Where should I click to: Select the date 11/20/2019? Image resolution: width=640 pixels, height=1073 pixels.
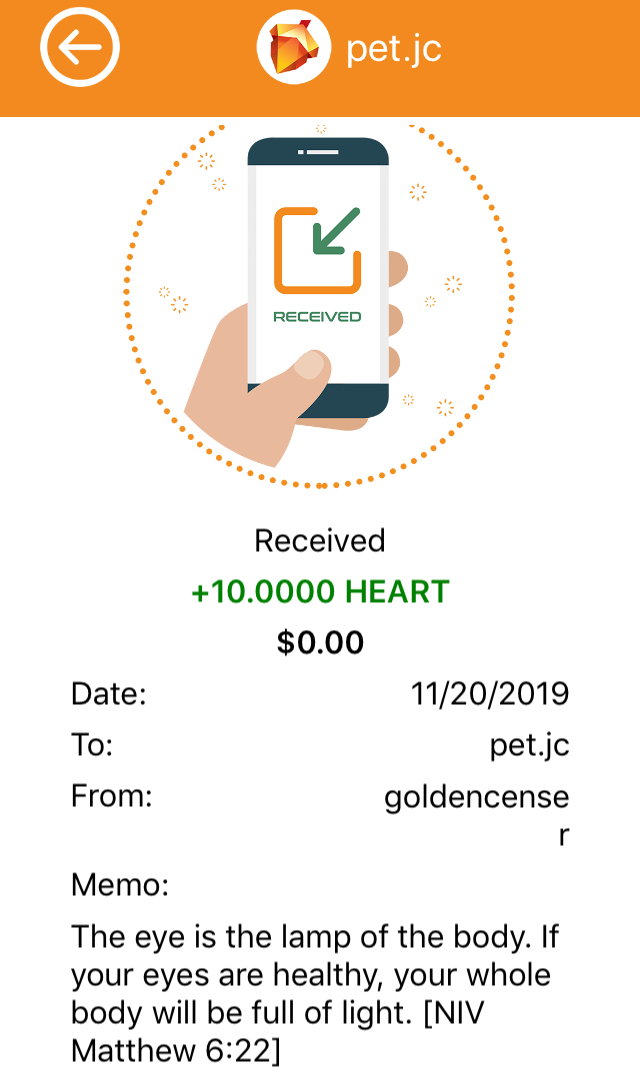click(490, 694)
